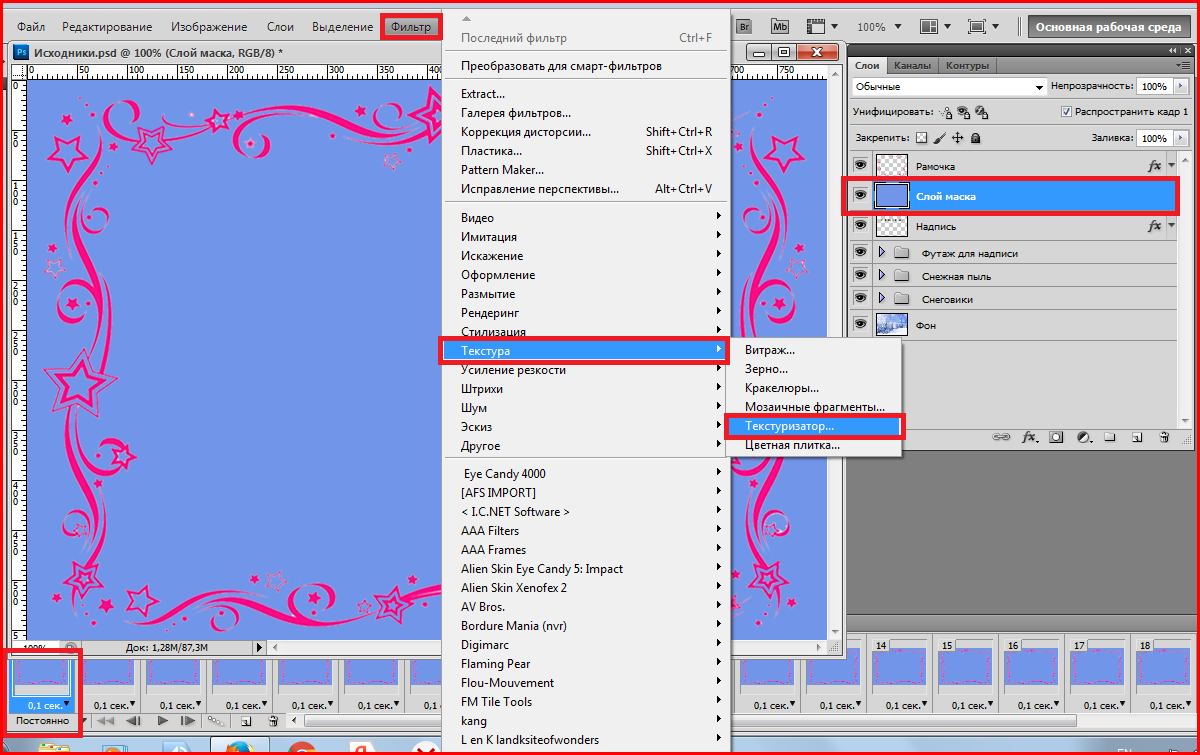Create a new layer in Layers panel
This screenshot has height=755, width=1200.
pyautogui.click(x=1137, y=437)
